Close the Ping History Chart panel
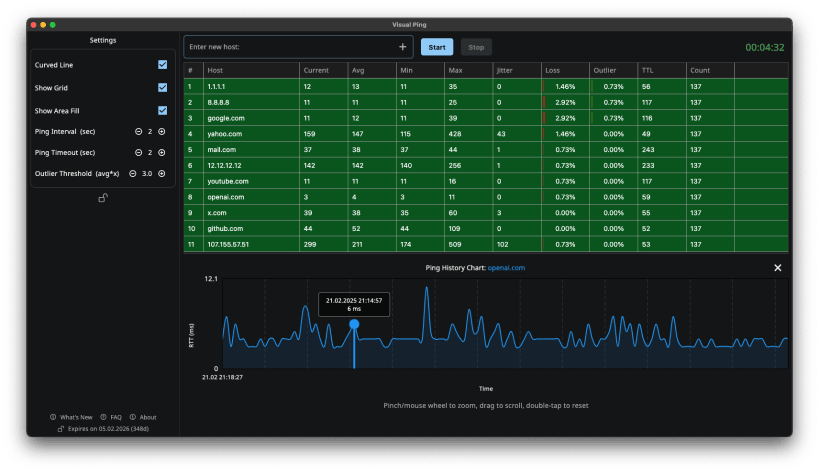This screenshot has height=472, width=819. point(778,268)
